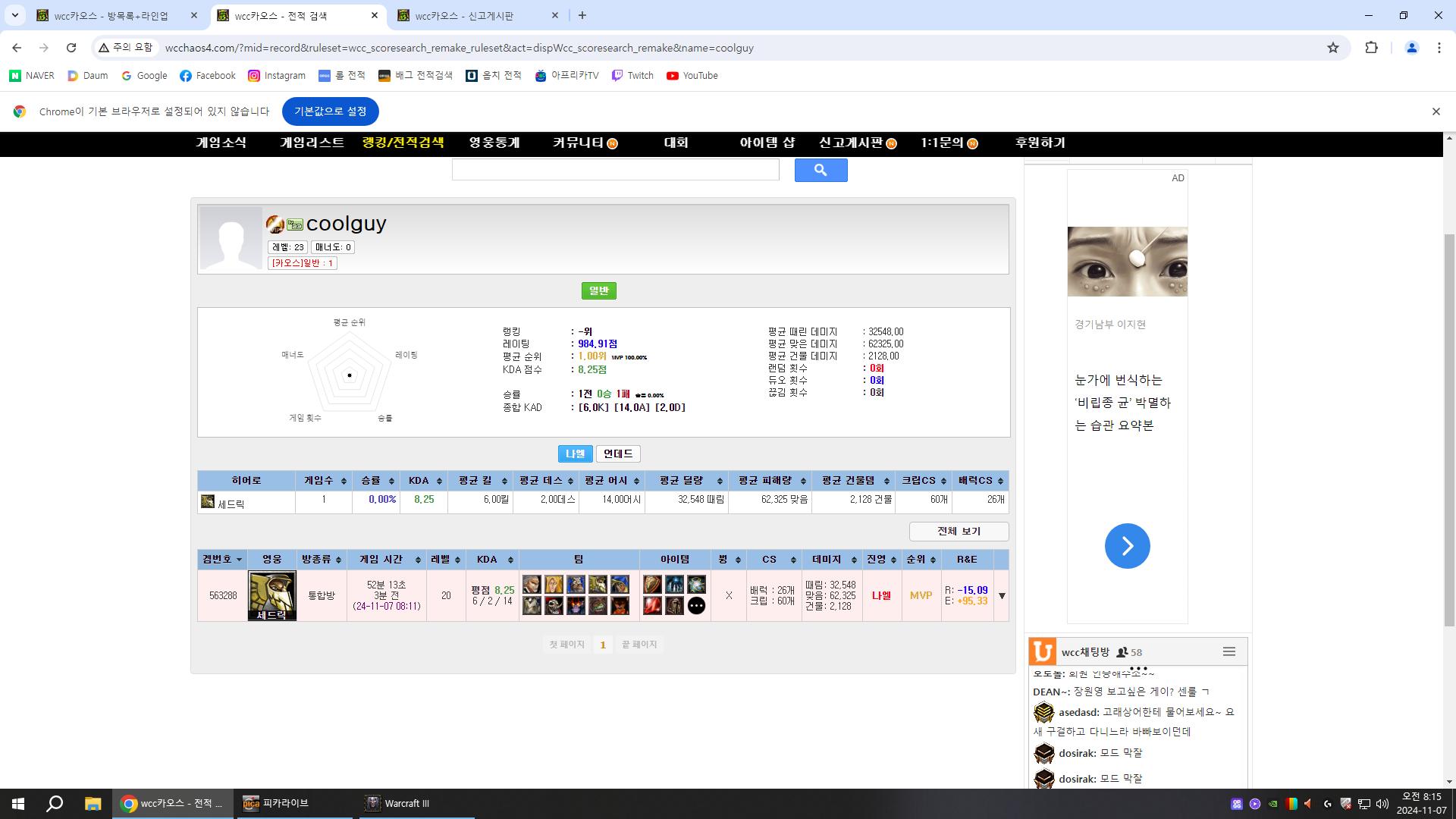
Task: Open new browser tab
Action: [582, 15]
